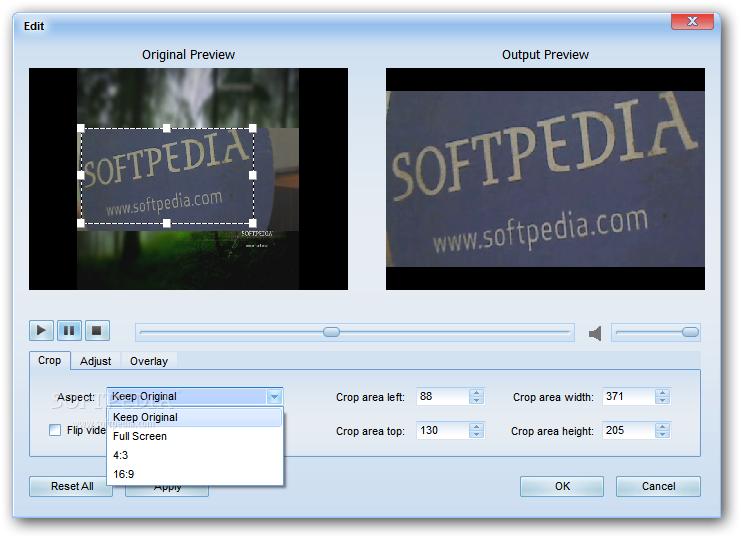Click the right-middle crop handle
The width and height of the screenshot is (741, 538).
[x=253, y=175]
